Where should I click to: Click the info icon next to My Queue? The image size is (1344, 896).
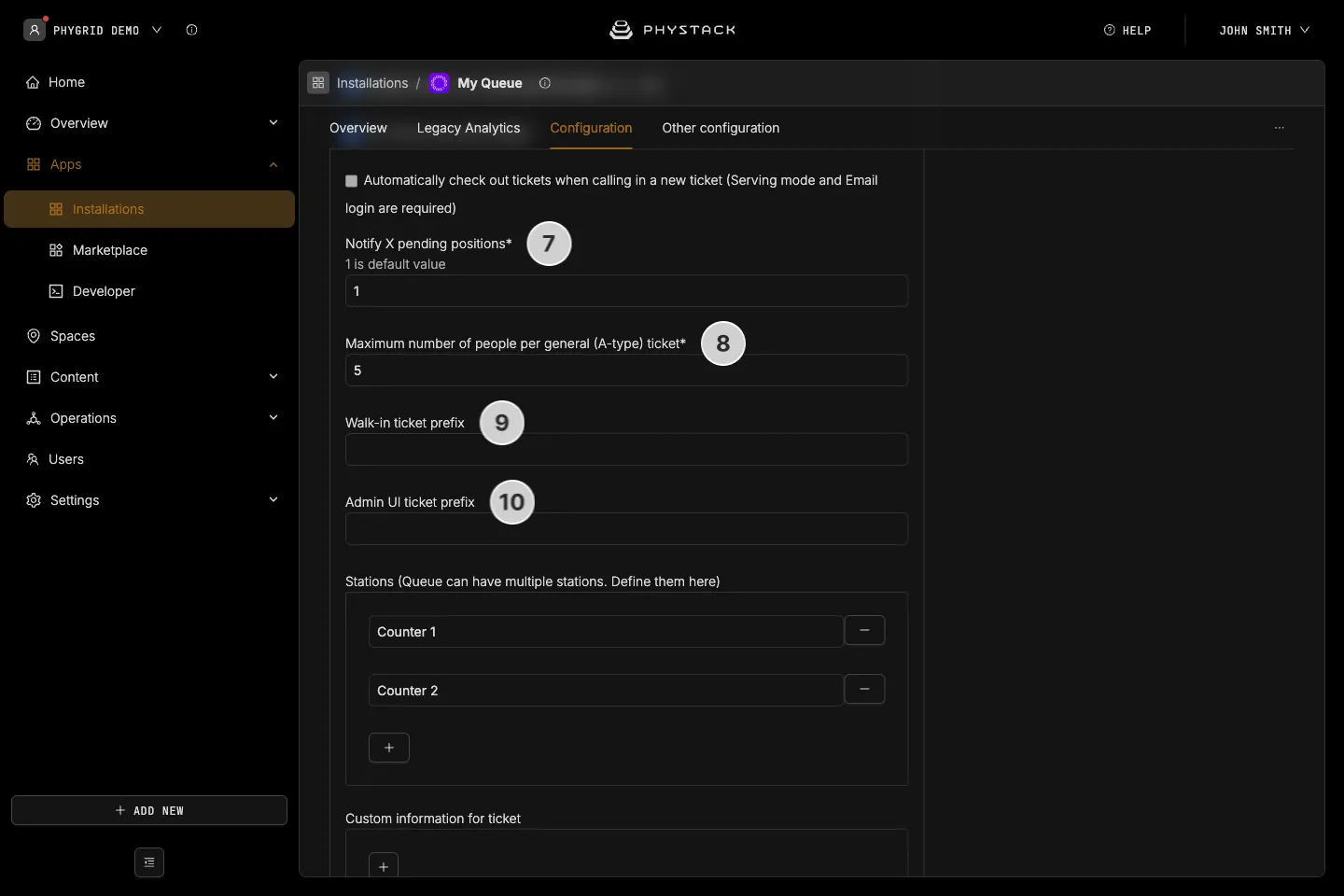545,83
